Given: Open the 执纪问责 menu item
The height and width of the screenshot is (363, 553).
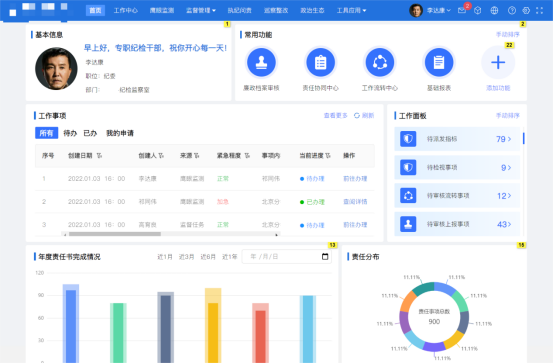Looking at the screenshot, I should (239, 11).
